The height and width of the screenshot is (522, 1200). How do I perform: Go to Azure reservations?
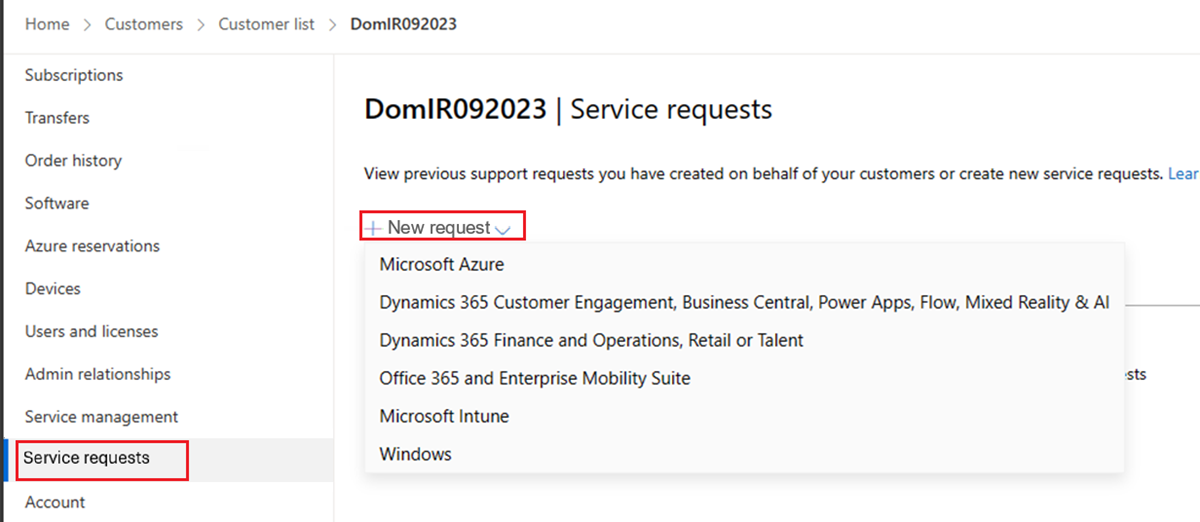[92, 246]
